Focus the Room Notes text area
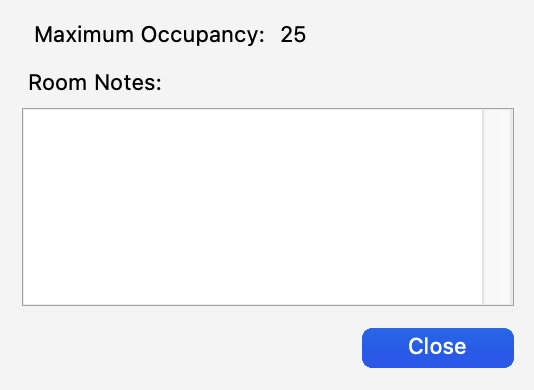Viewport: 534px width, 390px height. point(253,207)
